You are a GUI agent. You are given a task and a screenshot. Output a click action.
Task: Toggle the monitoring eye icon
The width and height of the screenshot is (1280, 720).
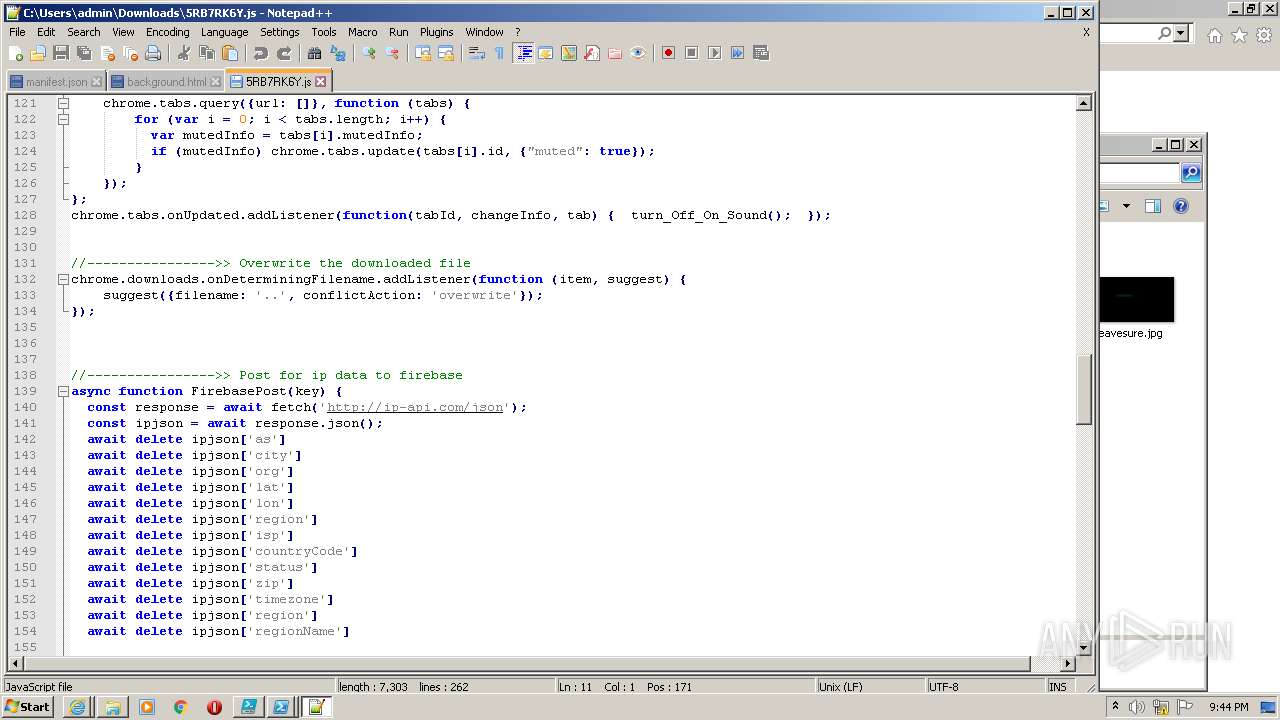(x=638, y=53)
